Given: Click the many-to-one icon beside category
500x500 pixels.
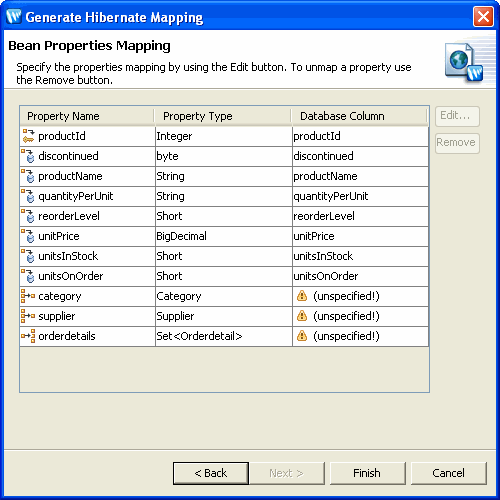Looking at the screenshot, I should [28, 296].
